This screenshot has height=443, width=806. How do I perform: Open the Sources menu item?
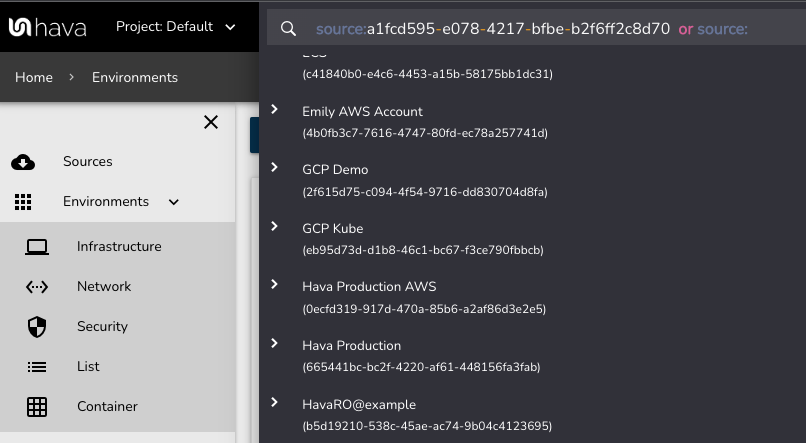[87, 161]
